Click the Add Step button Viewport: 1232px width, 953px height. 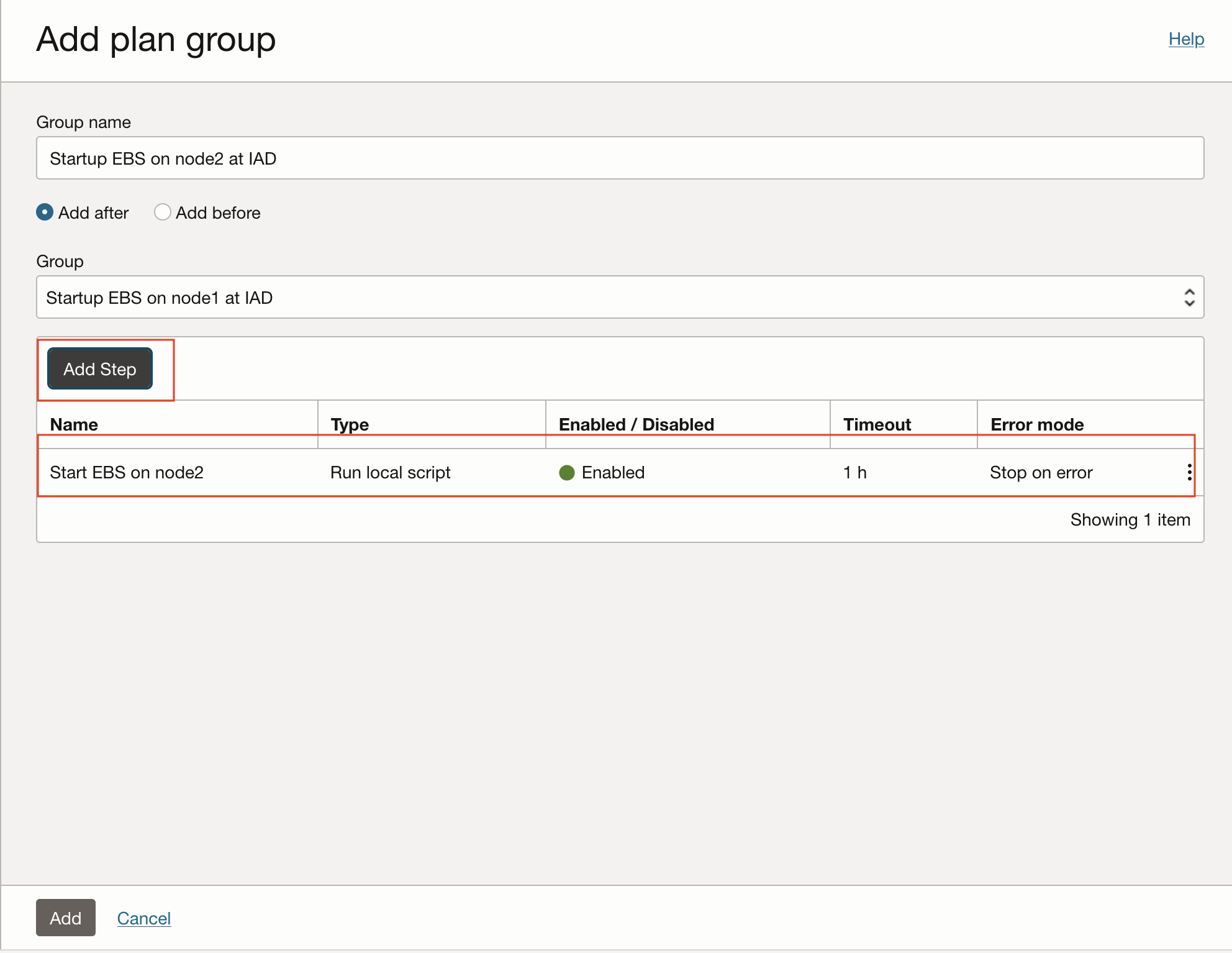[x=100, y=369]
